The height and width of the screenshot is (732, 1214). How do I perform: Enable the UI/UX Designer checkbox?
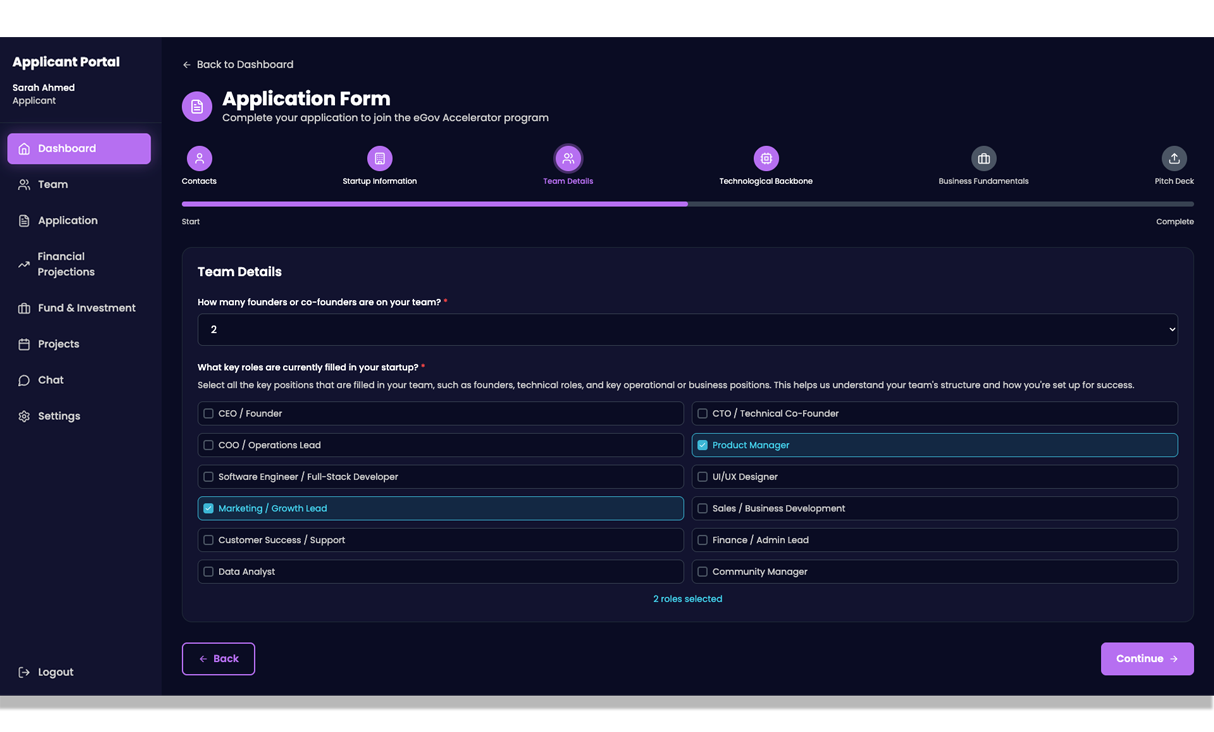click(x=702, y=477)
